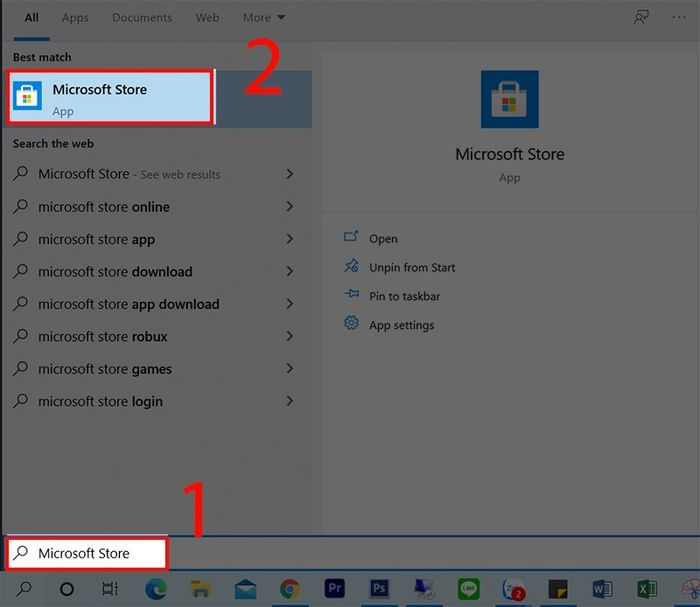700x607 pixels.
Task: Switch to the Apps tab
Action: (75, 18)
